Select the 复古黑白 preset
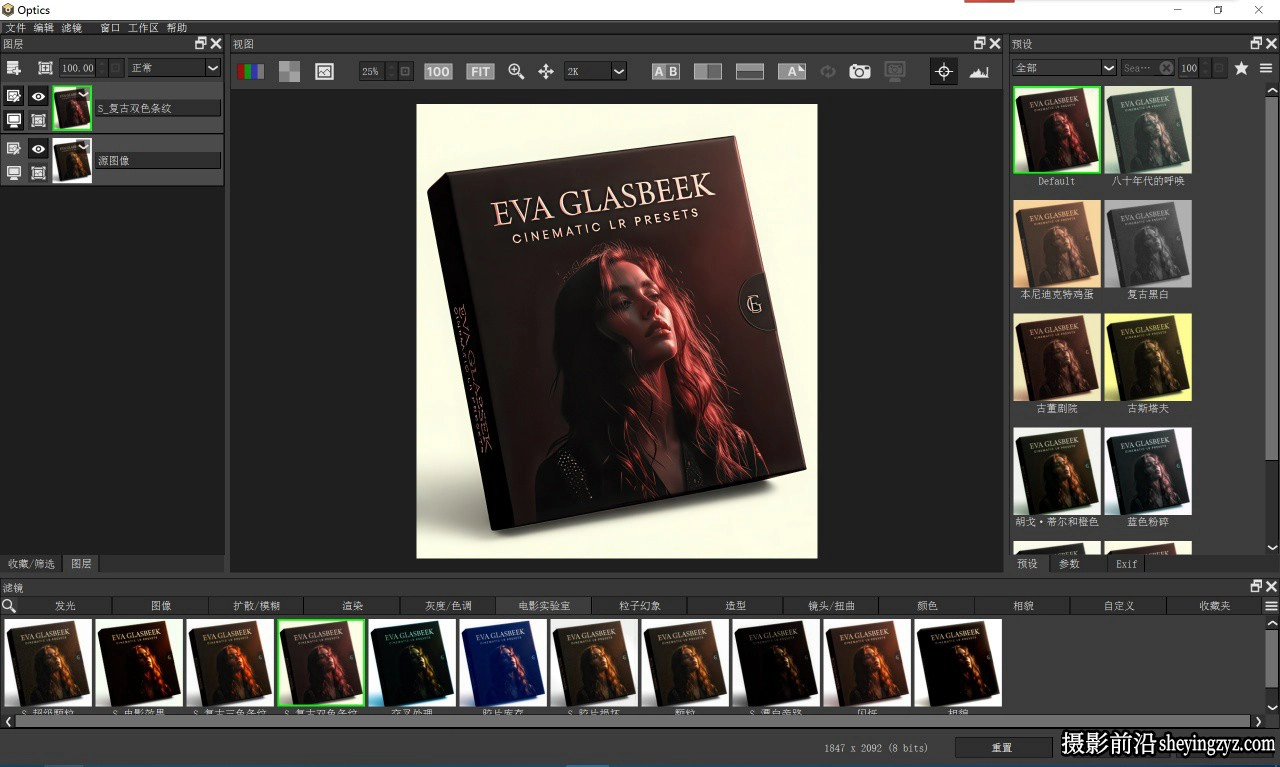 (x=1148, y=251)
